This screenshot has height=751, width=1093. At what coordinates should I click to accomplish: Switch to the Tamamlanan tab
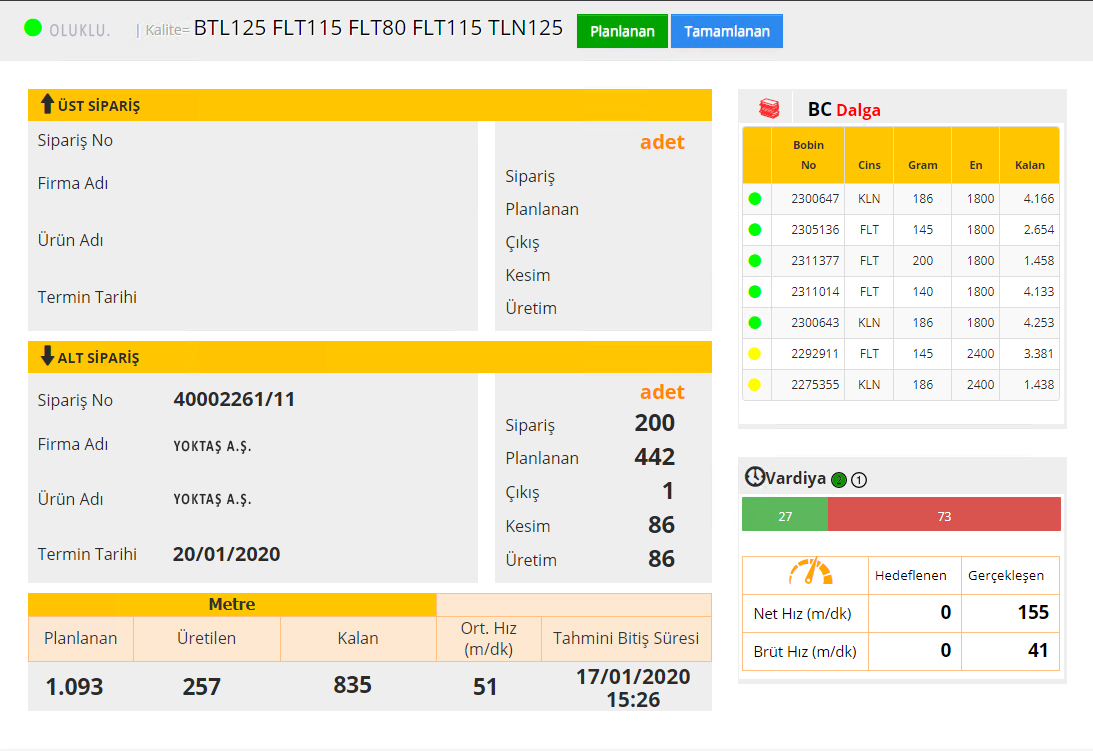727,31
